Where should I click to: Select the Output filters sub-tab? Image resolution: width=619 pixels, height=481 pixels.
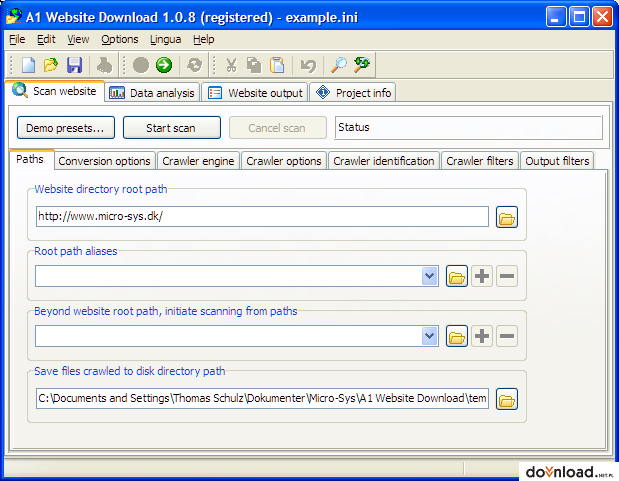click(x=557, y=161)
